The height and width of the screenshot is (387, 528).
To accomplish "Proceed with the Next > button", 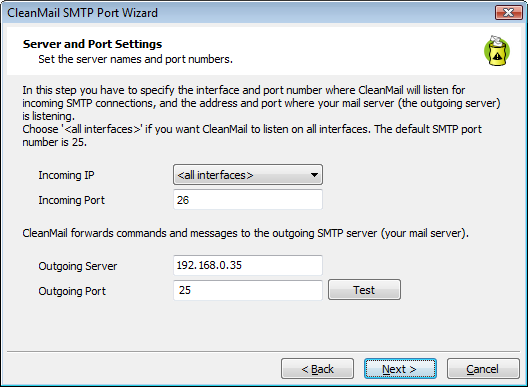I will 400,369.
